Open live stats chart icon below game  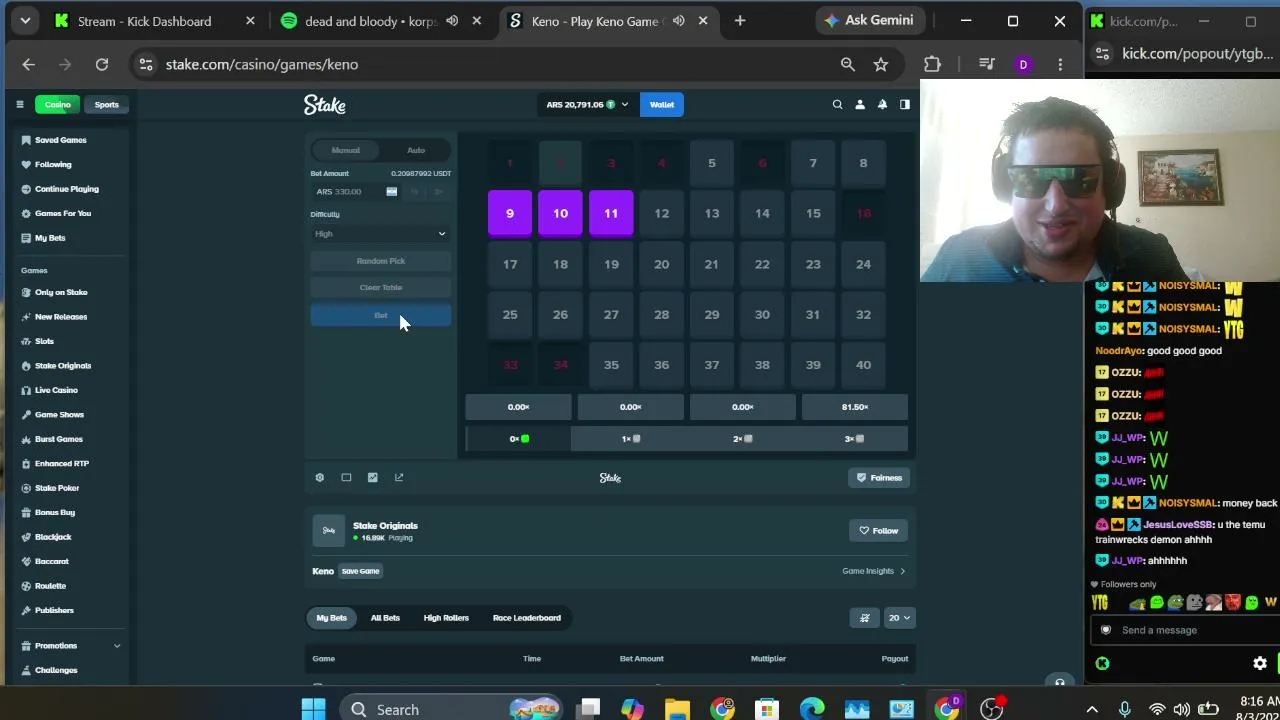[x=373, y=477]
